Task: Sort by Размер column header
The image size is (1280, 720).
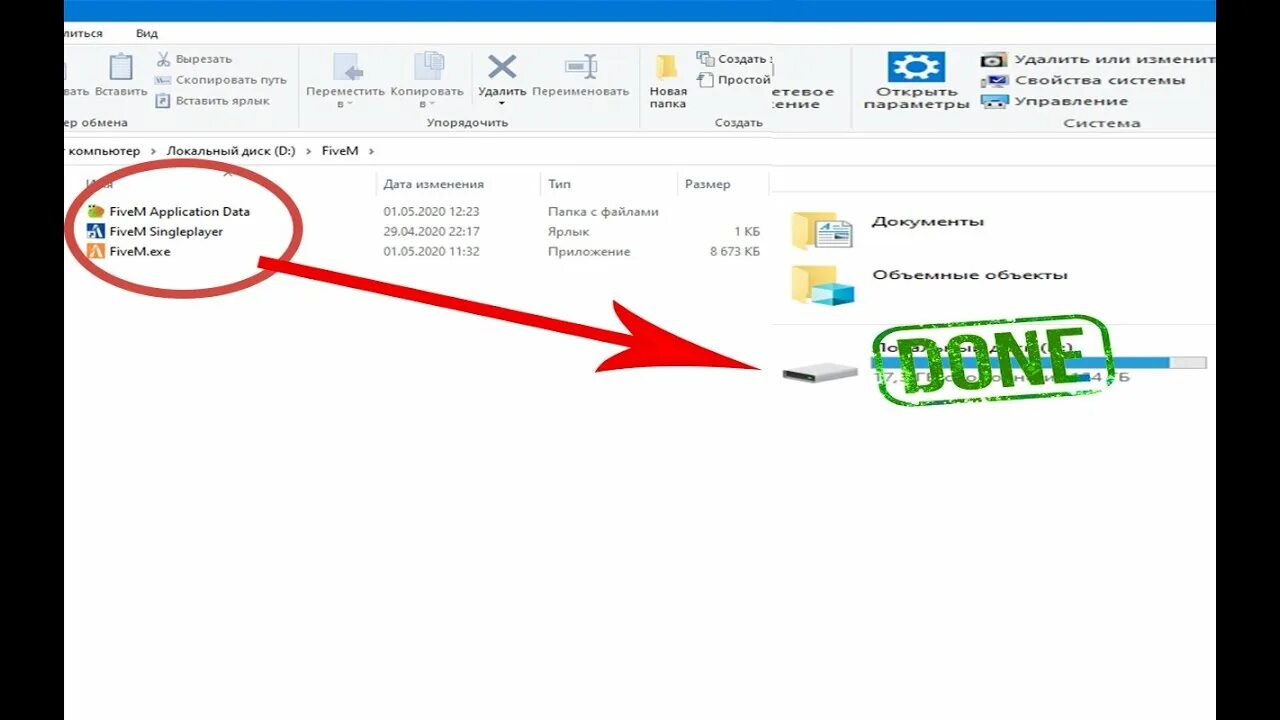Action: pos(708,184)
